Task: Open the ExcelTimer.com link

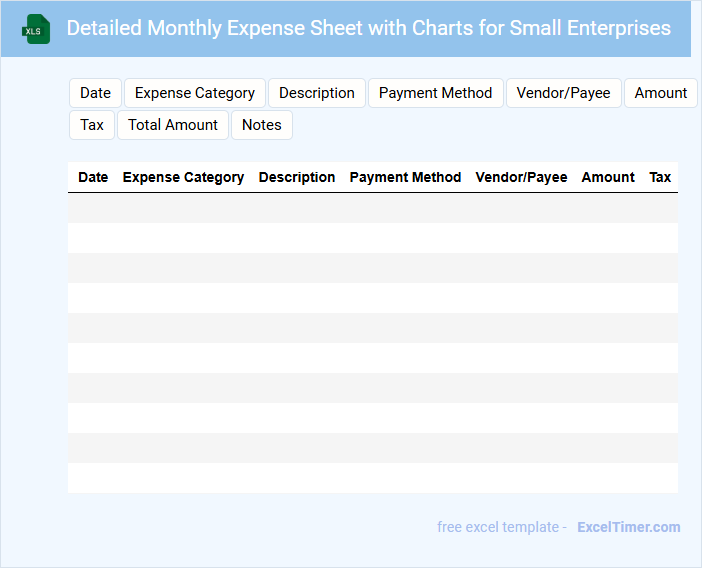Action: 628,527
